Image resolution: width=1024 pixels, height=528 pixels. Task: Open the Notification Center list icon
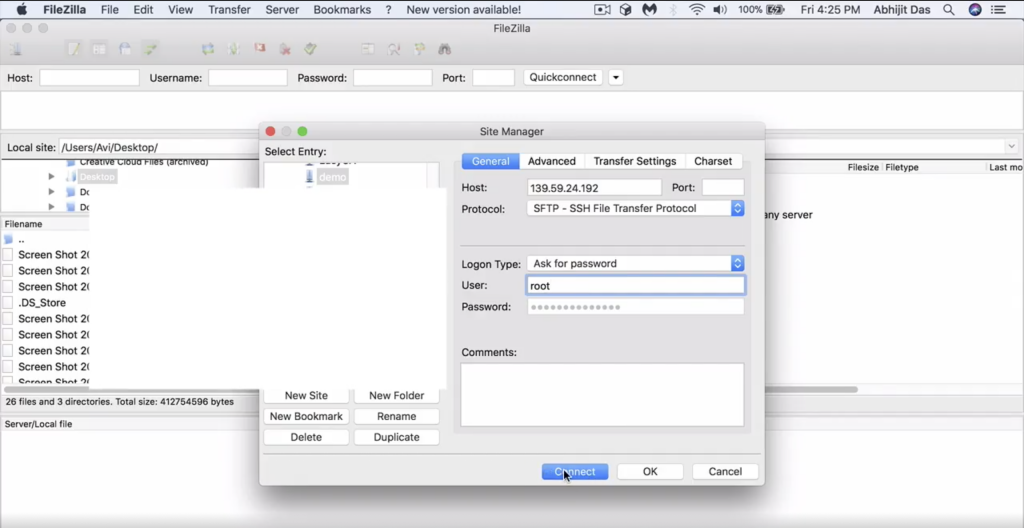[x=999, y=10]
